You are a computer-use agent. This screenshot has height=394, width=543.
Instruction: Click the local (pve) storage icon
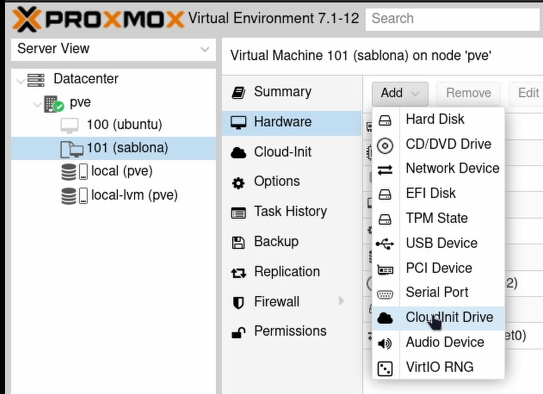74,172
